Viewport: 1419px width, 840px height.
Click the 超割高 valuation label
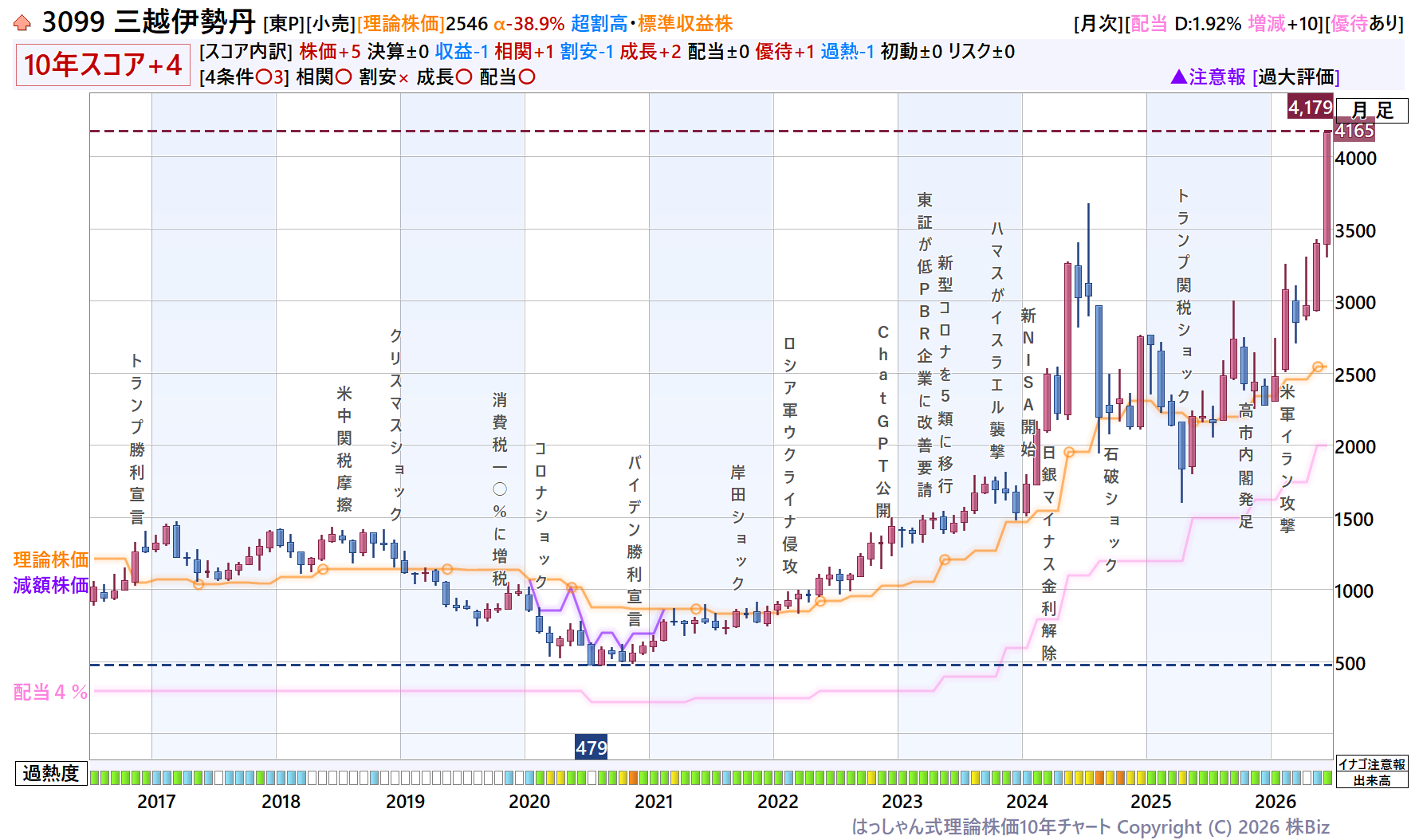point(599,24)
